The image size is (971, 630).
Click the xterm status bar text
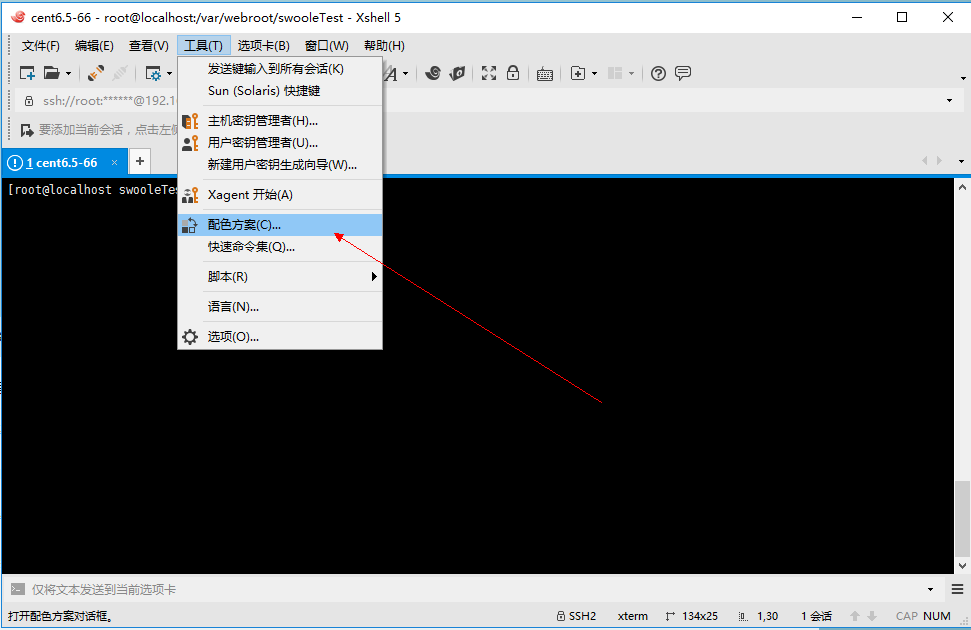(633, 616)
